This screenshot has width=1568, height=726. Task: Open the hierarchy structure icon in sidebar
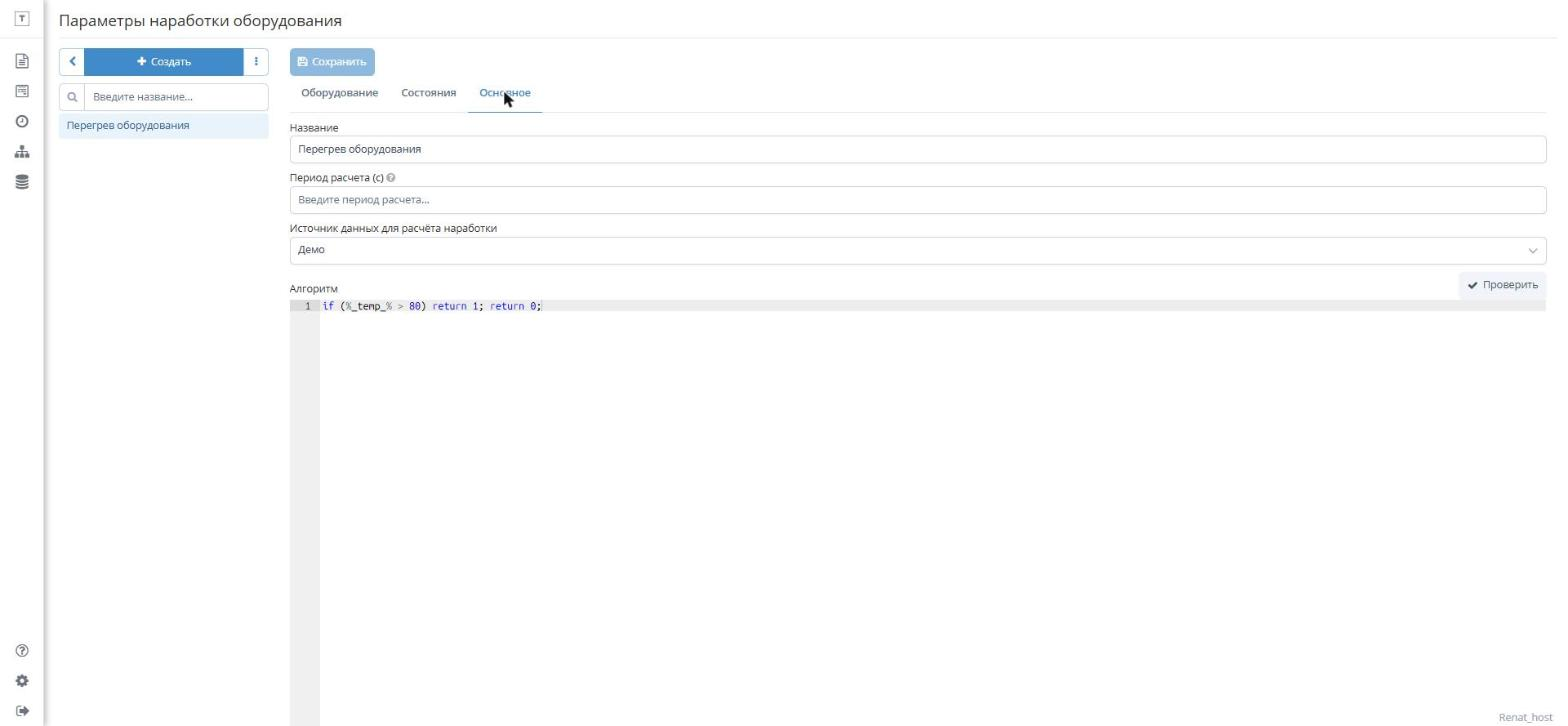point(22,152)
